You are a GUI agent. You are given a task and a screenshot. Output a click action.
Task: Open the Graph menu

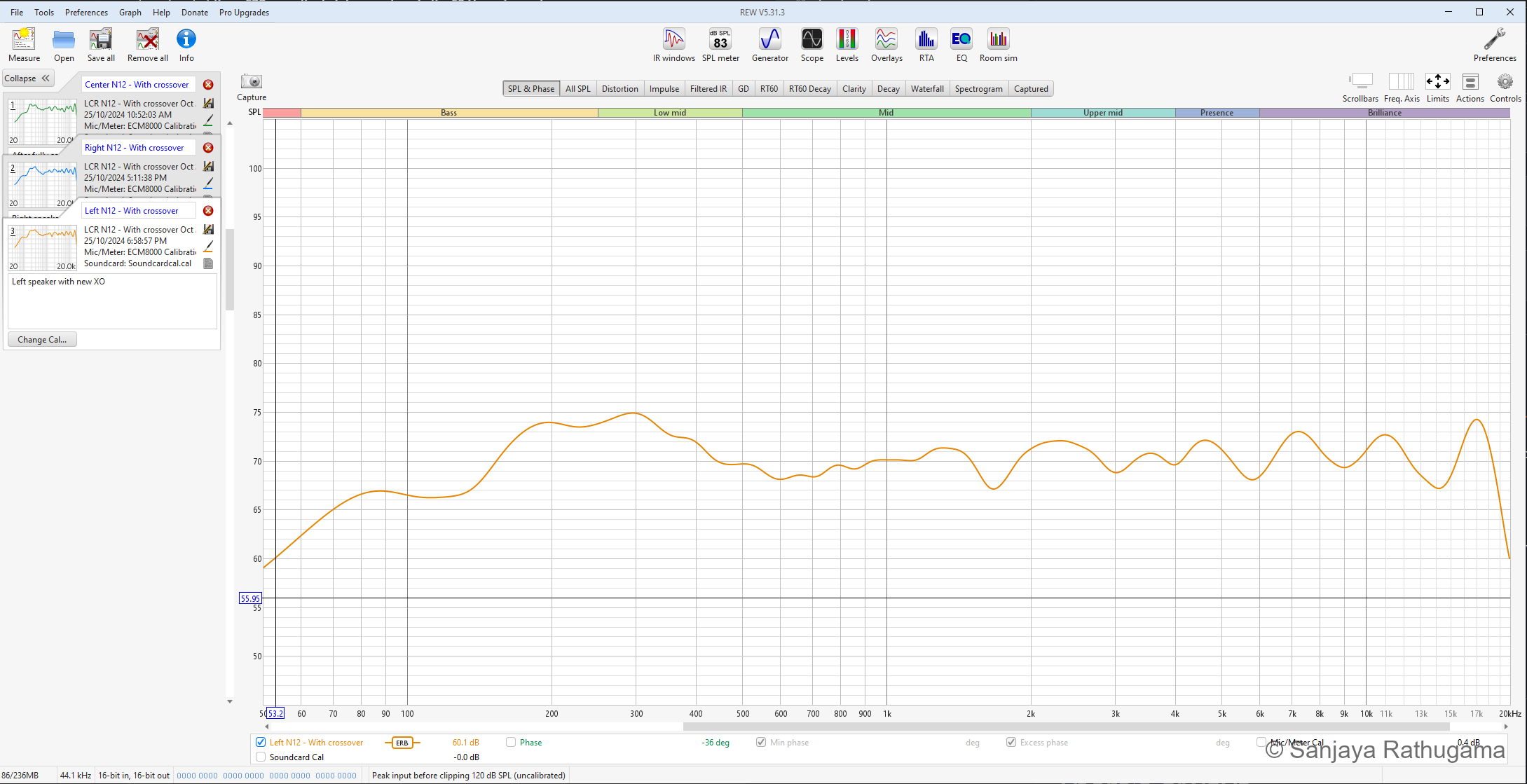(130, 12)
